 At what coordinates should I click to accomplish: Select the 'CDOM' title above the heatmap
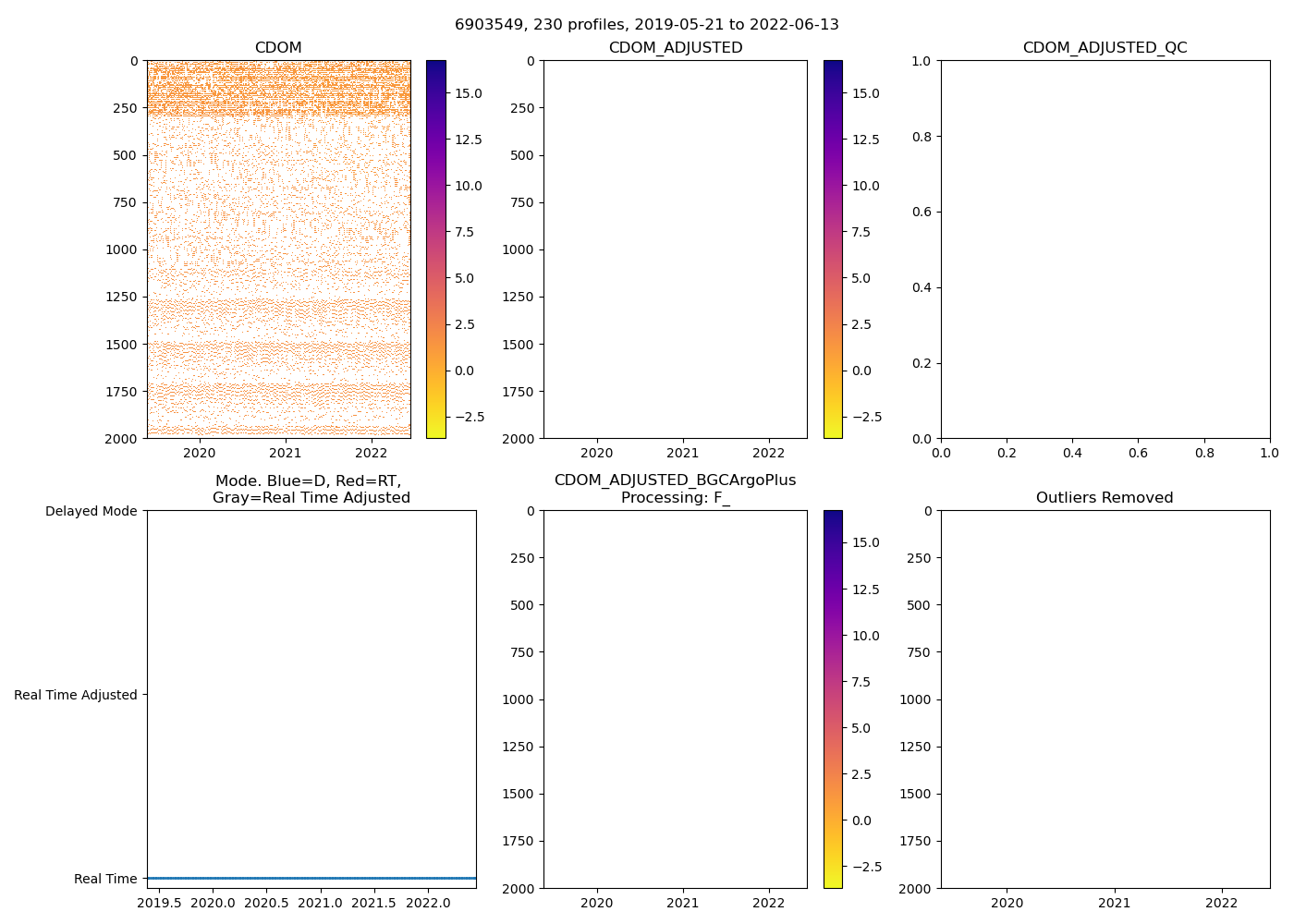click(x=278, y=48)
